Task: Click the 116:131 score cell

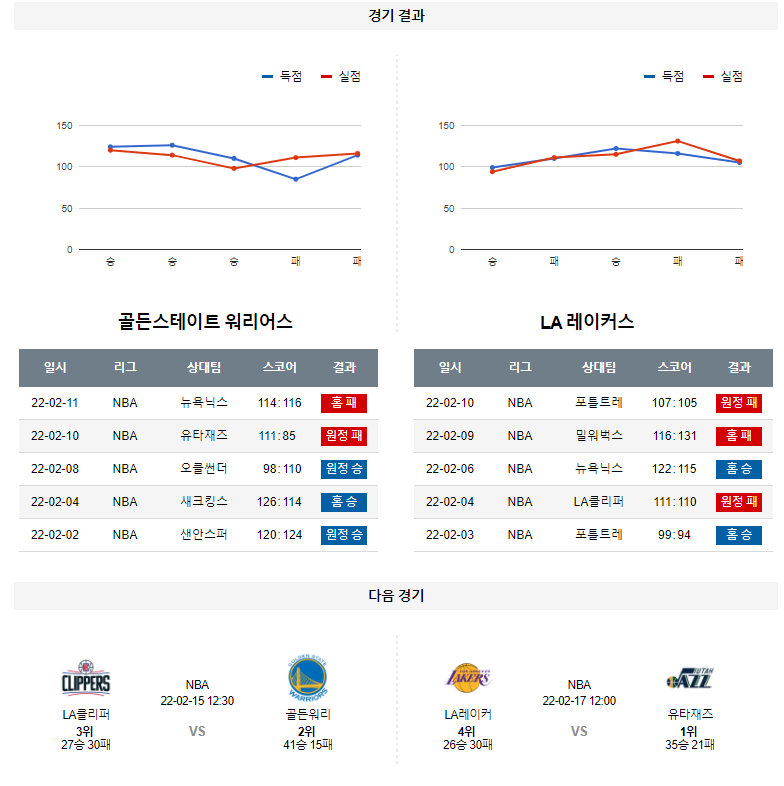Action: coord(674,436)
